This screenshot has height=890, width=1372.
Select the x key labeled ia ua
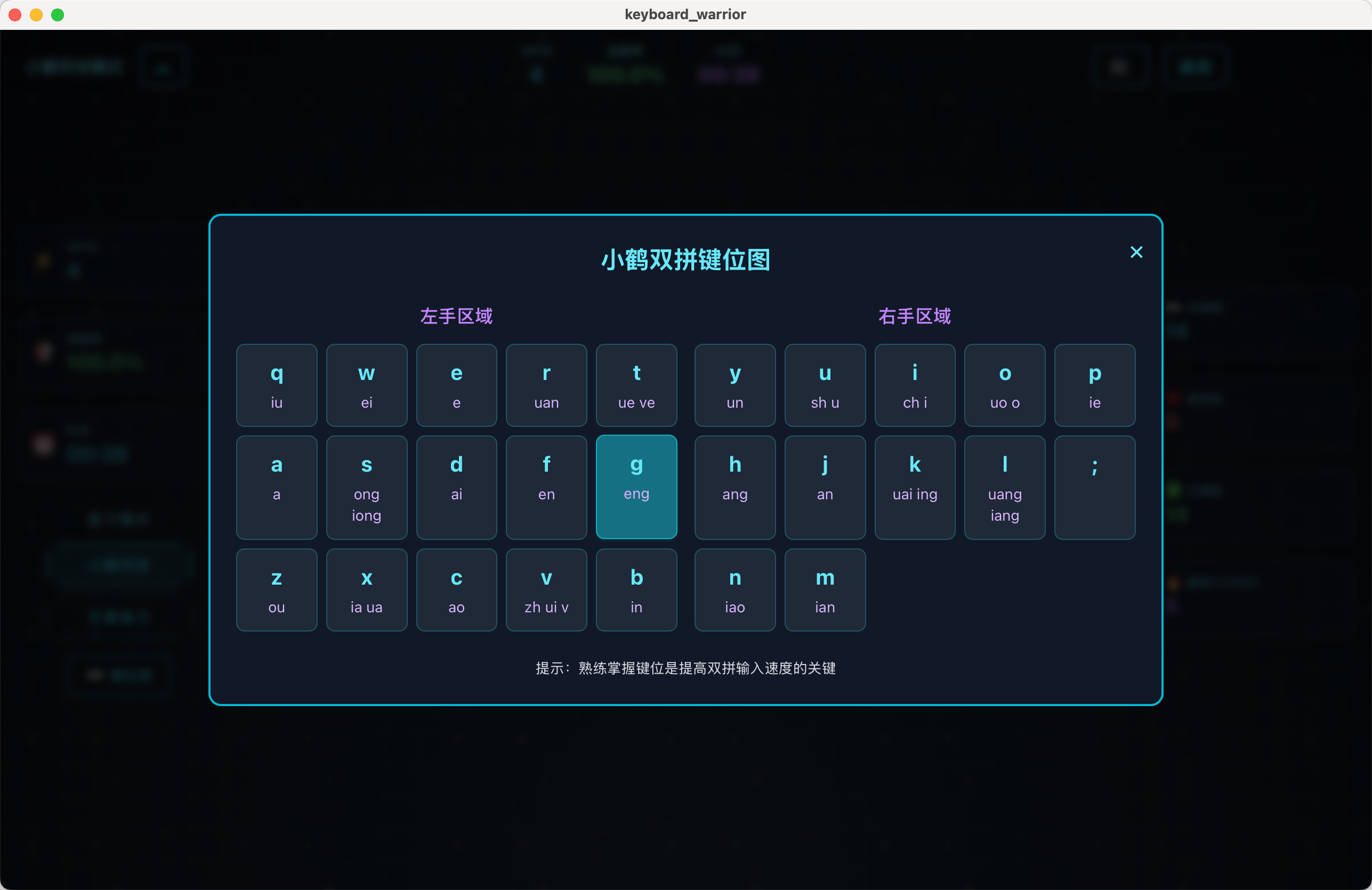click(x=366, y=589)
